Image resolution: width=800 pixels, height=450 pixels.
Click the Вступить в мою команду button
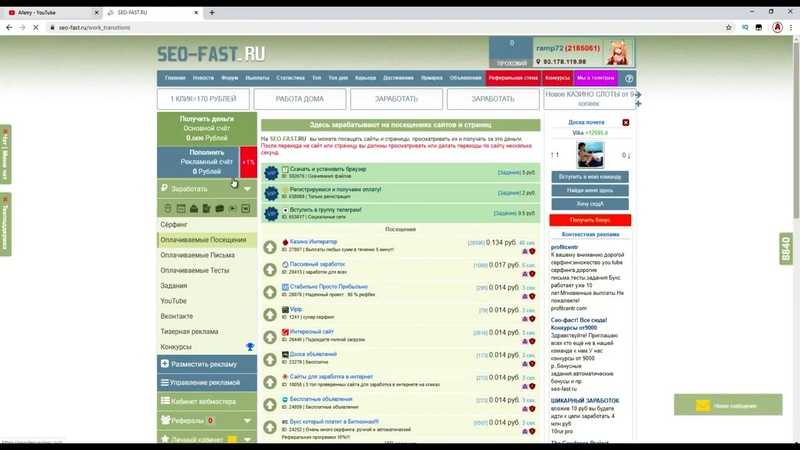[x=590, y=177]
